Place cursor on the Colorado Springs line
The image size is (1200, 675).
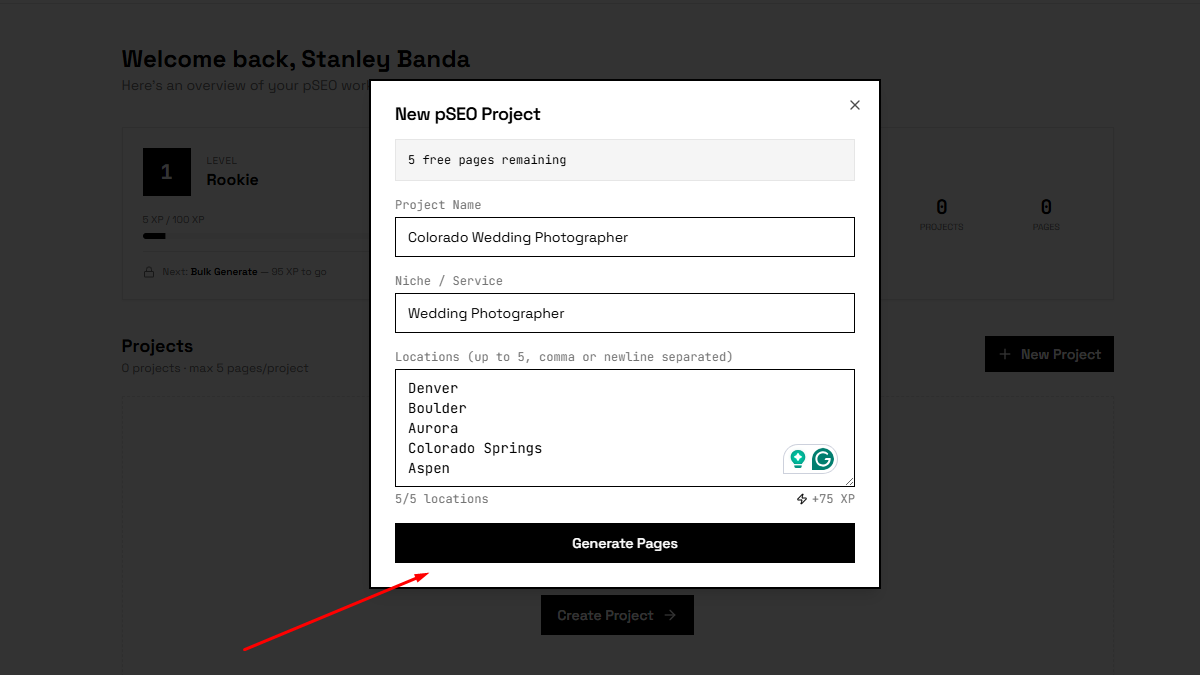(x=475, y=448)
